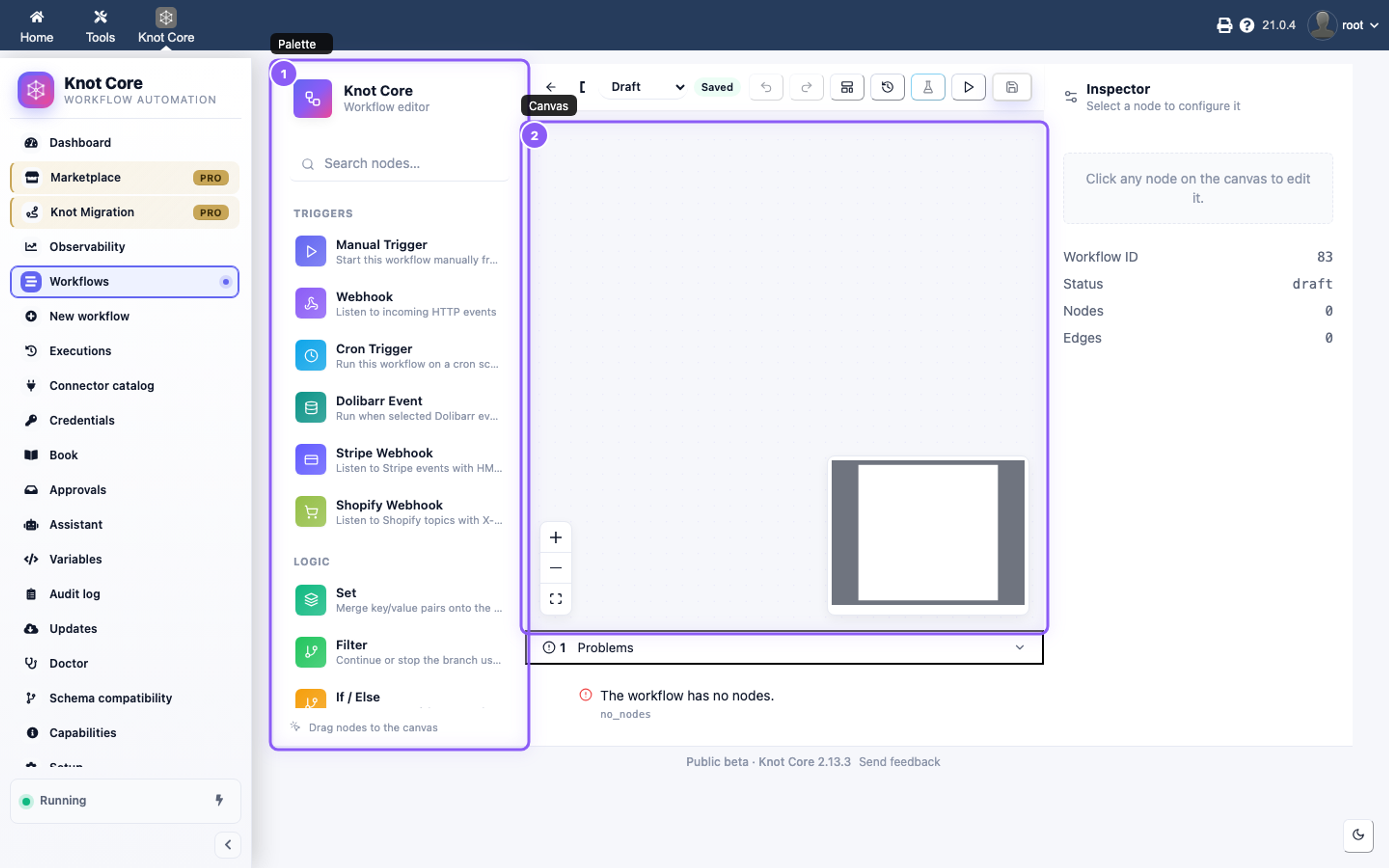Click the Search nodes field

[x=400, y=163]
